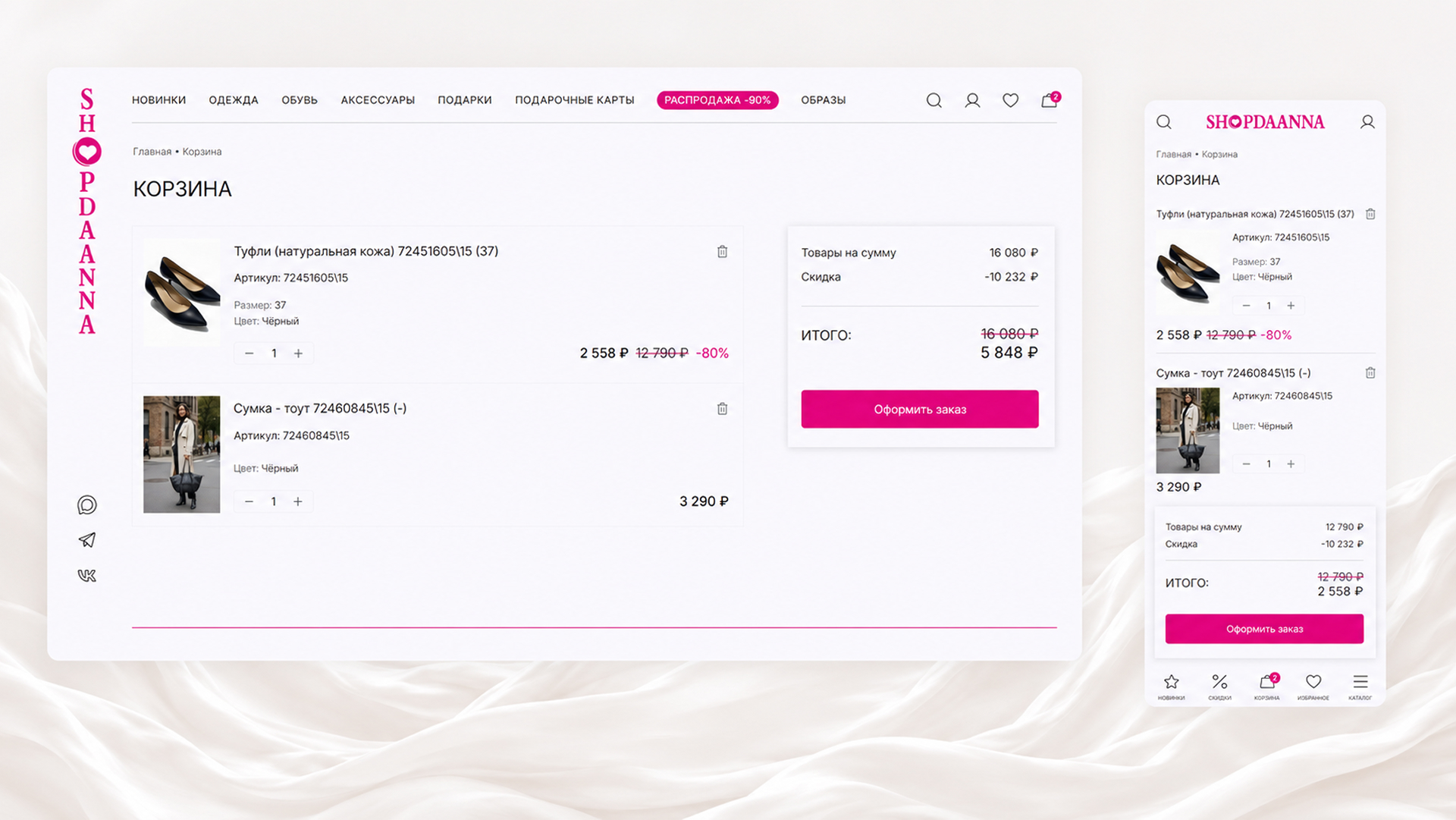Image resolution: width=1456 pixels, height=820 pixels.
Task: Tap trash icon for Сумка in mobile view
Action: (x=1370, y=373)
